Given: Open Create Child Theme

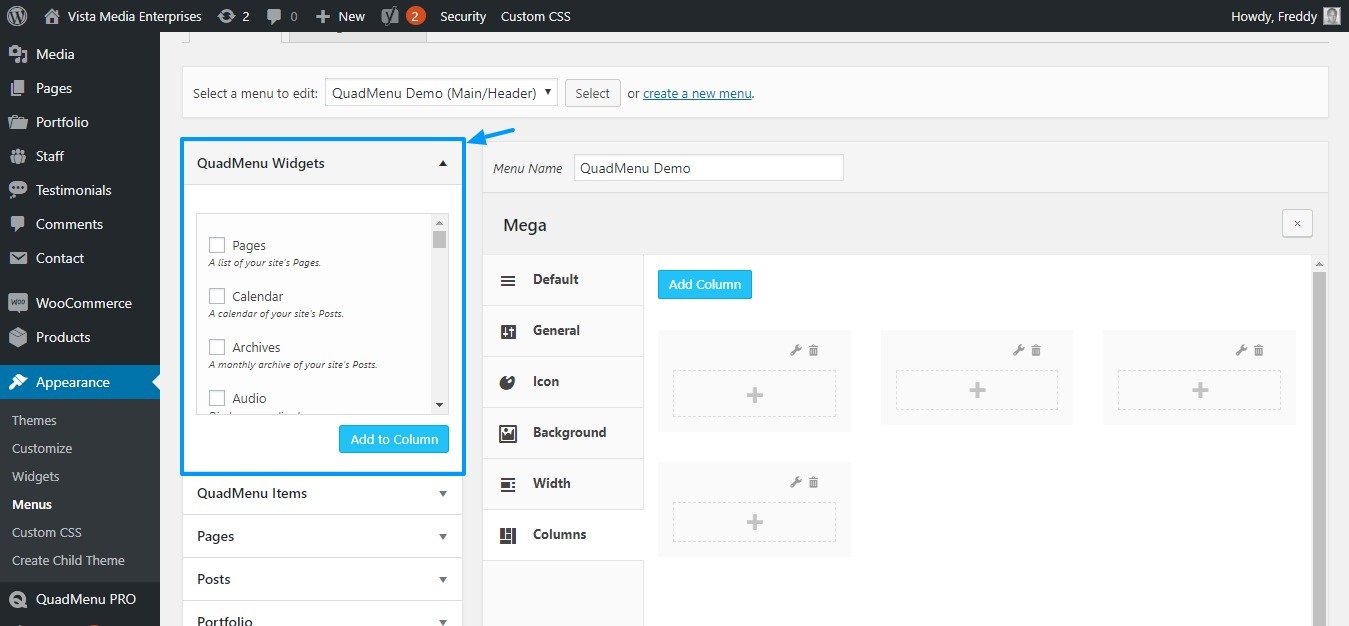Looking at the screenshot, I should click(68, 560).
